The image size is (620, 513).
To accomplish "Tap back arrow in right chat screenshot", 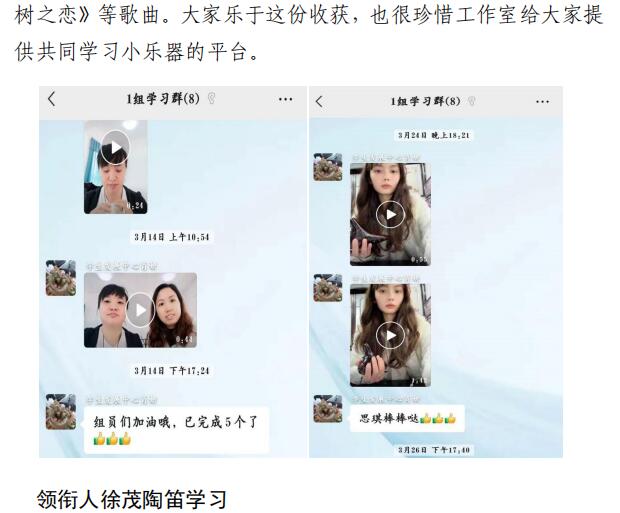I will coord(319,102).
